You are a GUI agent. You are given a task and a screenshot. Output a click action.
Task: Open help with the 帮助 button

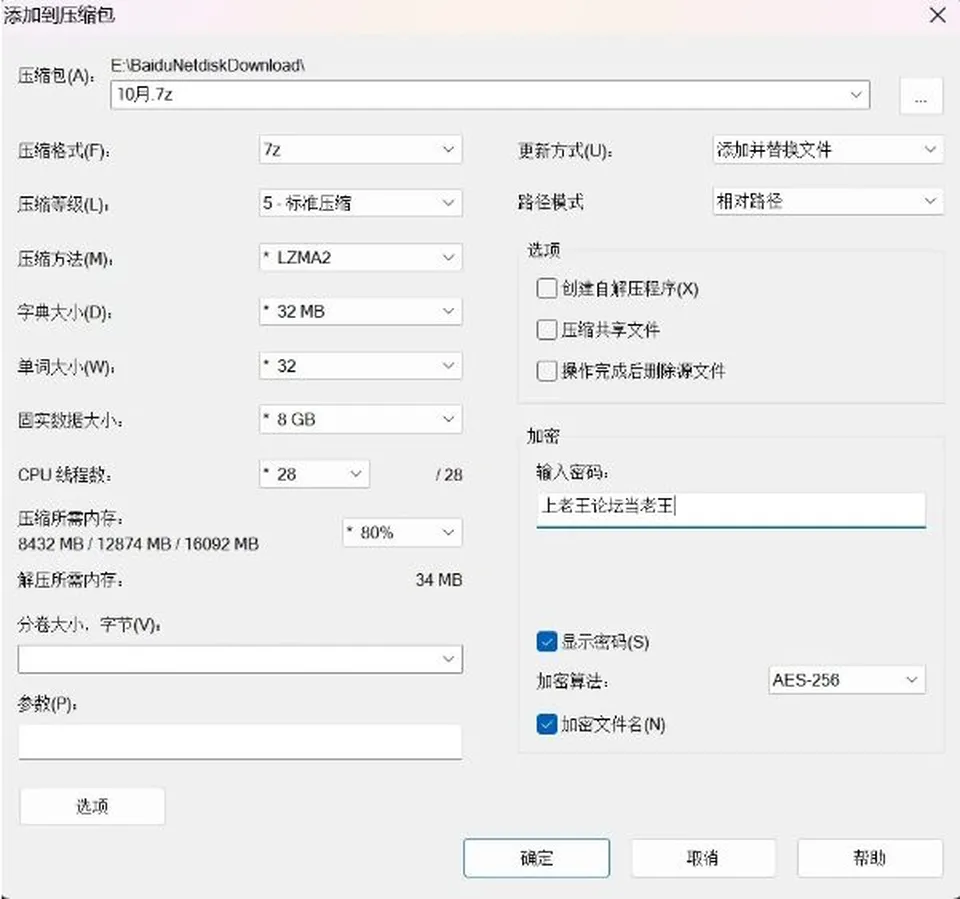pos(870,858)
